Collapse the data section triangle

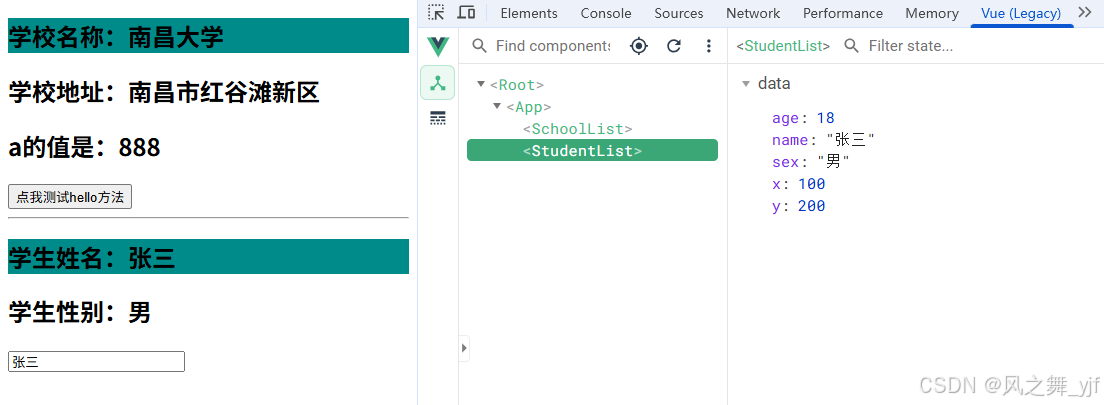(x=746, y=84)
